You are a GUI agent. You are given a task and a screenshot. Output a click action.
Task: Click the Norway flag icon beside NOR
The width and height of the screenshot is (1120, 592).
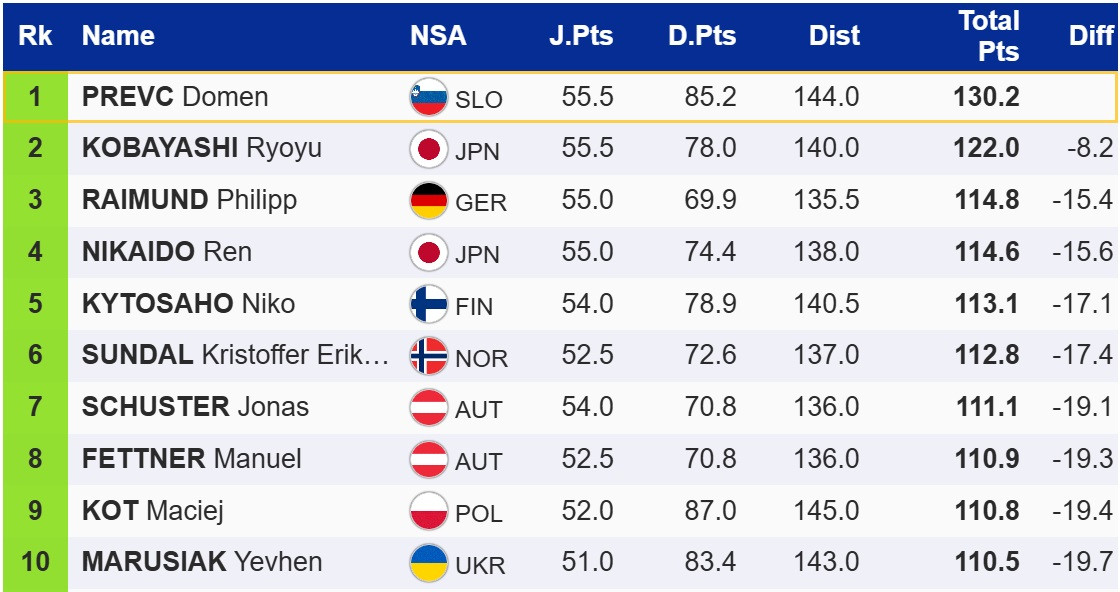[429, 356]
